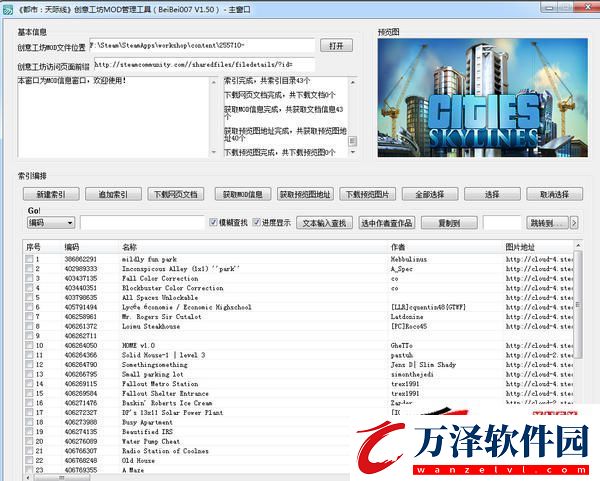600x481 pixels.
Task: Click the author cell simonthejedi
Action: tap(412, 374)
